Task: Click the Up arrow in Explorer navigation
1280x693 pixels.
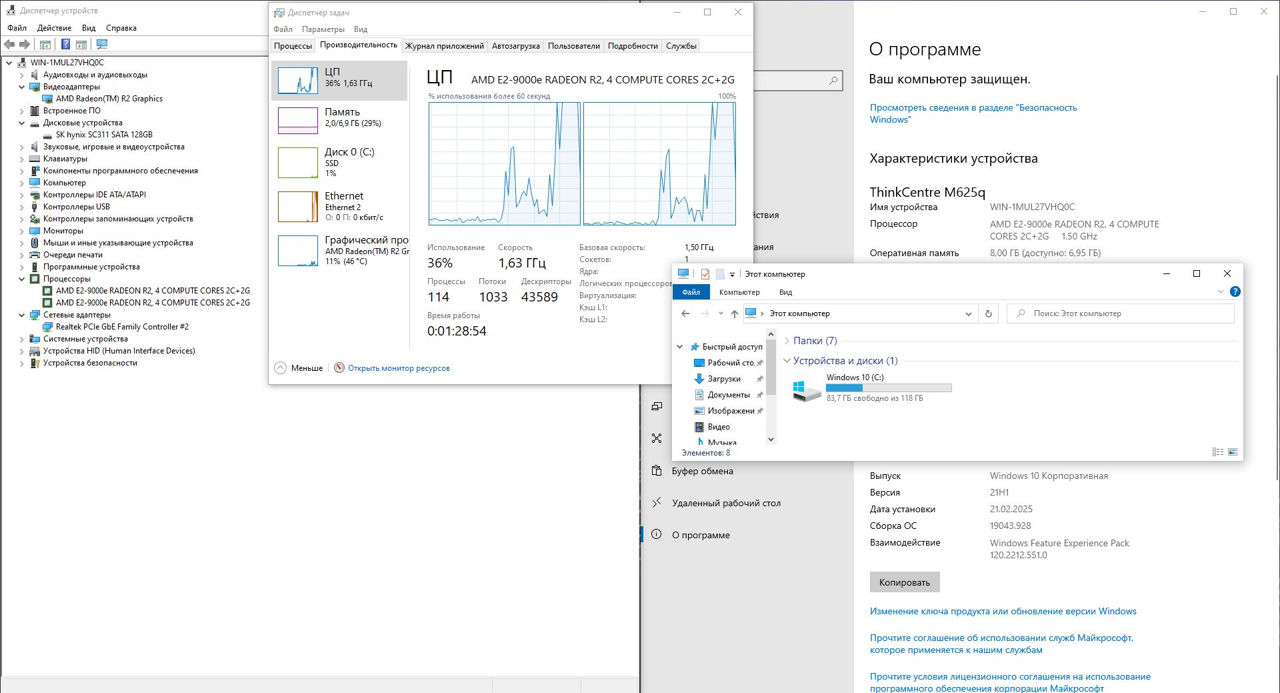Action: click(x=734, y=314)
